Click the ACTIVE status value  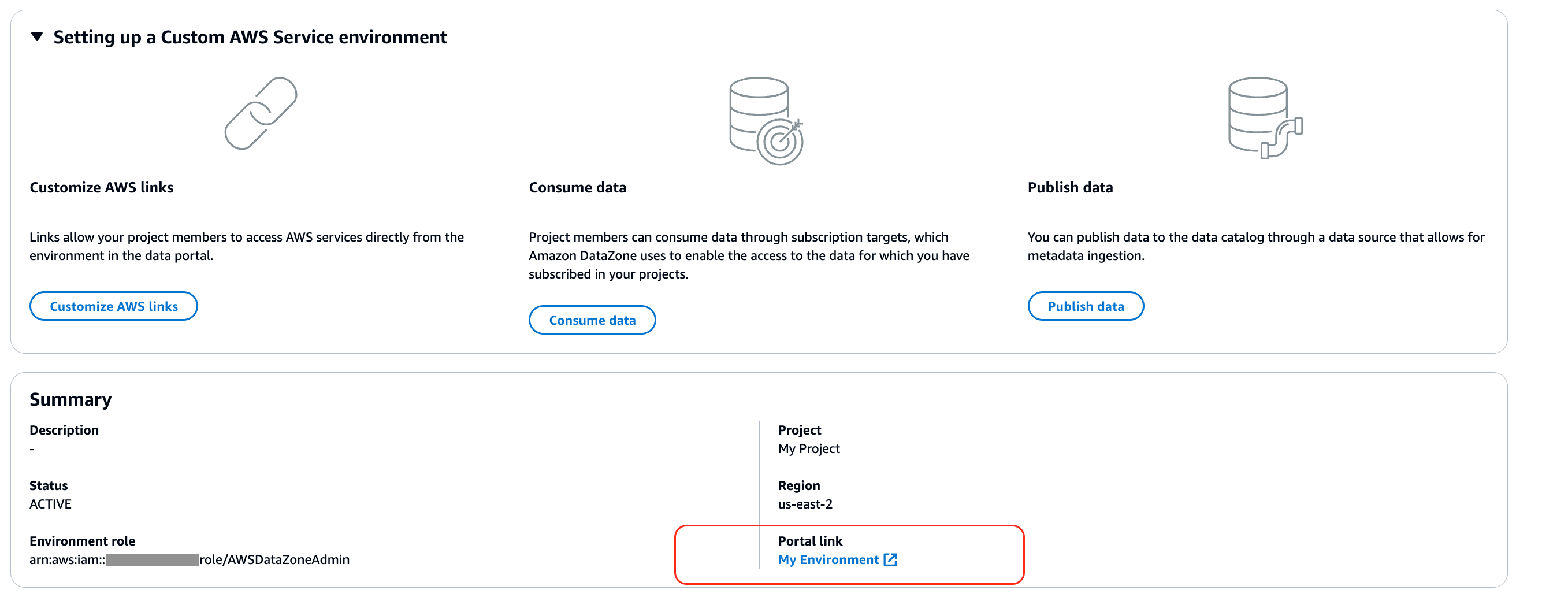coord(50,504)
